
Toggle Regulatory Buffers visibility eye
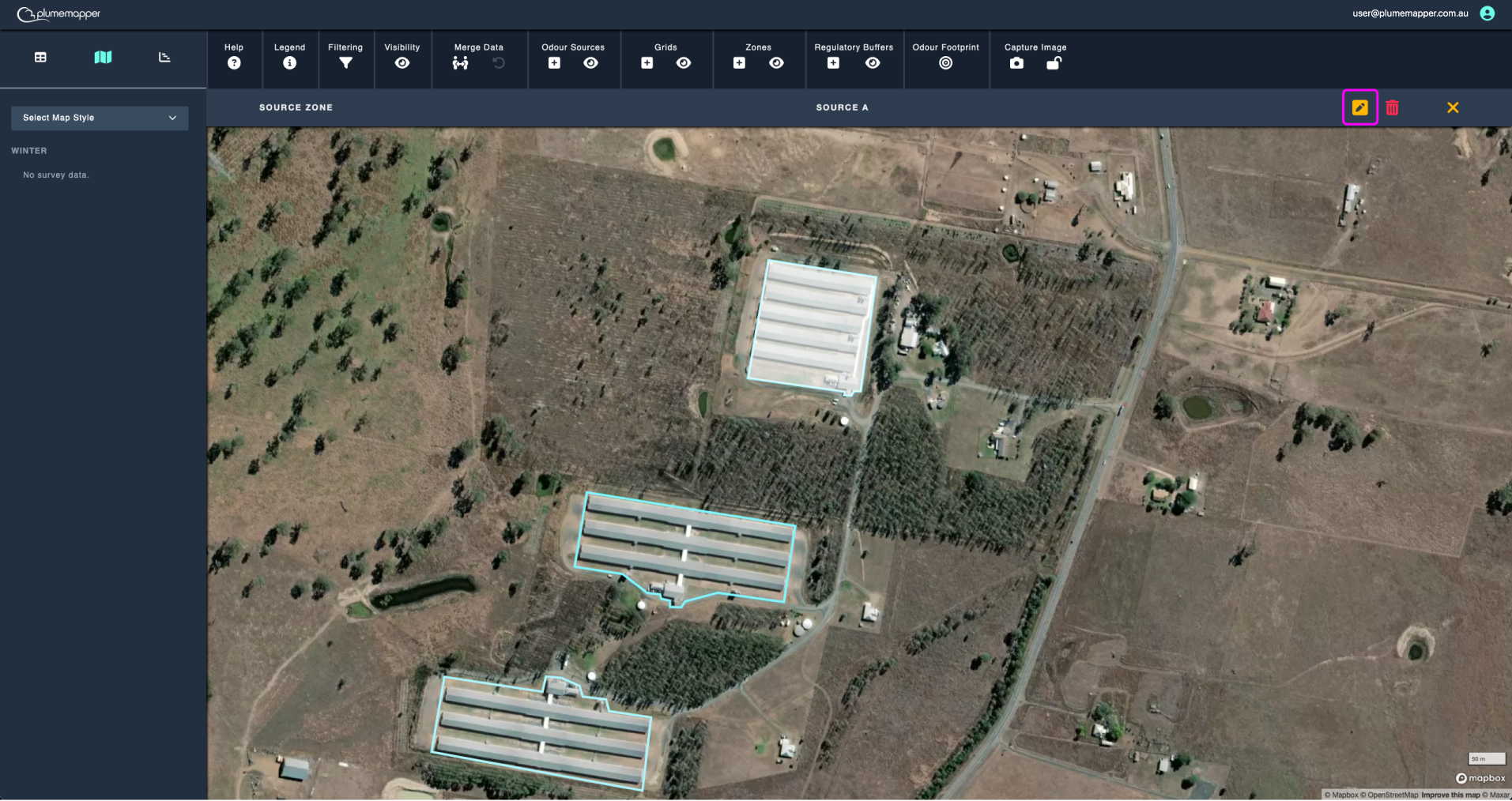click(x=873, y=63)
